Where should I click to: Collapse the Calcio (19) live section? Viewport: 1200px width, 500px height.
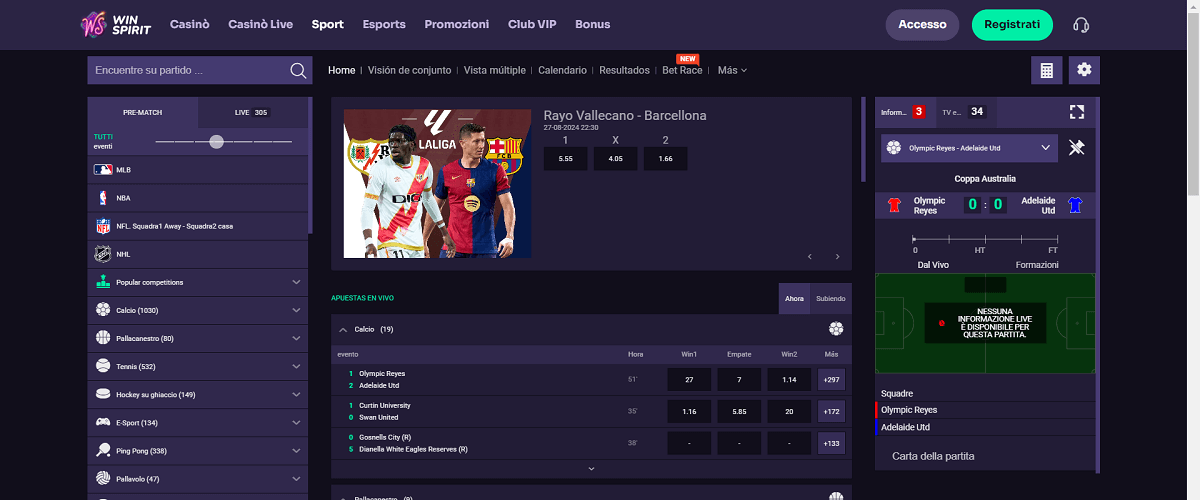[343, 329]
